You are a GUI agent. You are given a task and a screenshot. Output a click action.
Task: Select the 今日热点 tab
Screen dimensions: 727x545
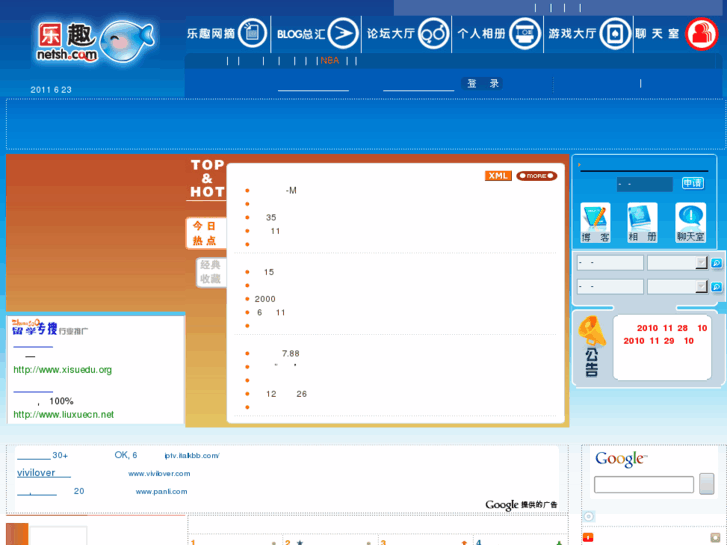pos(206,233)
